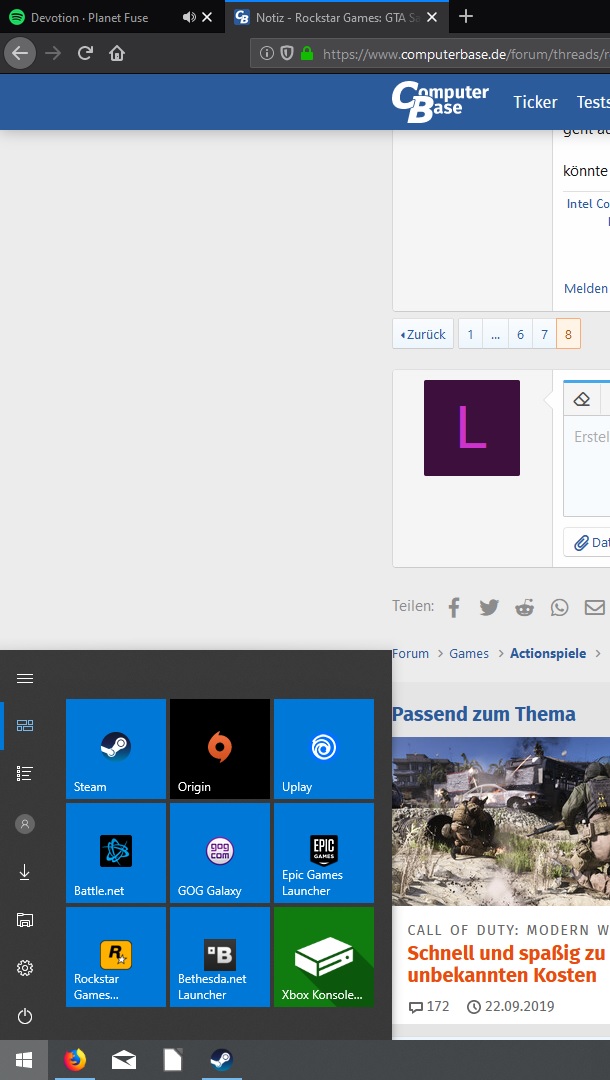Image resolution: width=610 pixels, height=1080 pixels.
Task: Launch the Epic Games Launcher tile
Action: click(x=324, y=853)
